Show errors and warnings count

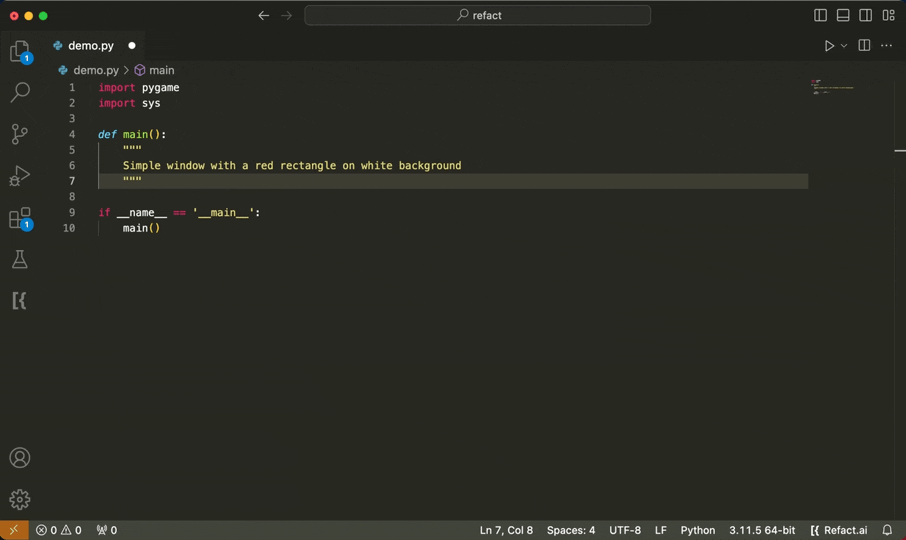point(58,530)
